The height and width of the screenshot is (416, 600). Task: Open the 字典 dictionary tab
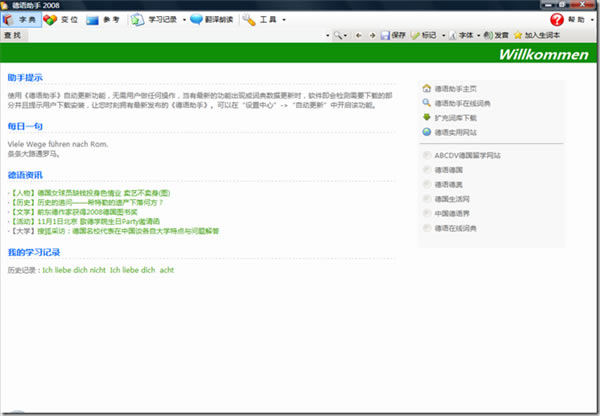(20, 20)
